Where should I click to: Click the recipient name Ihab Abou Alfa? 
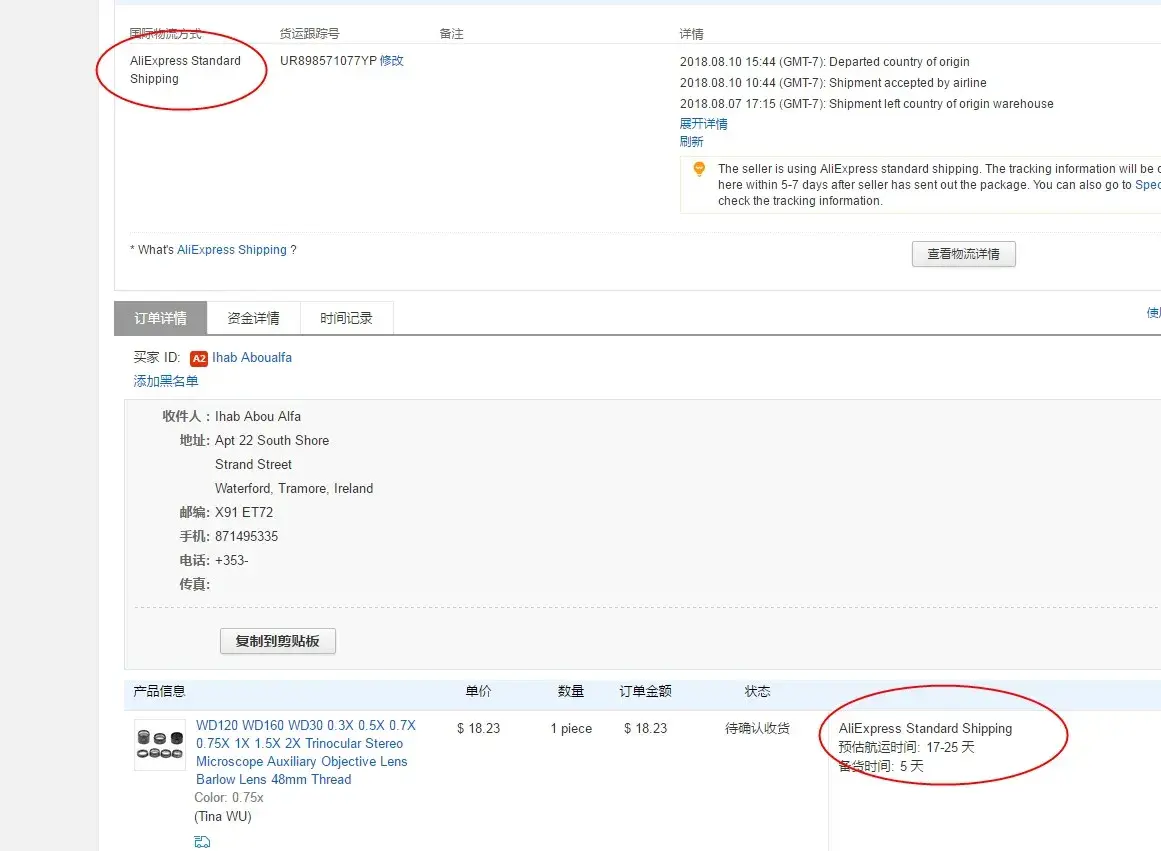pos(258,416)
